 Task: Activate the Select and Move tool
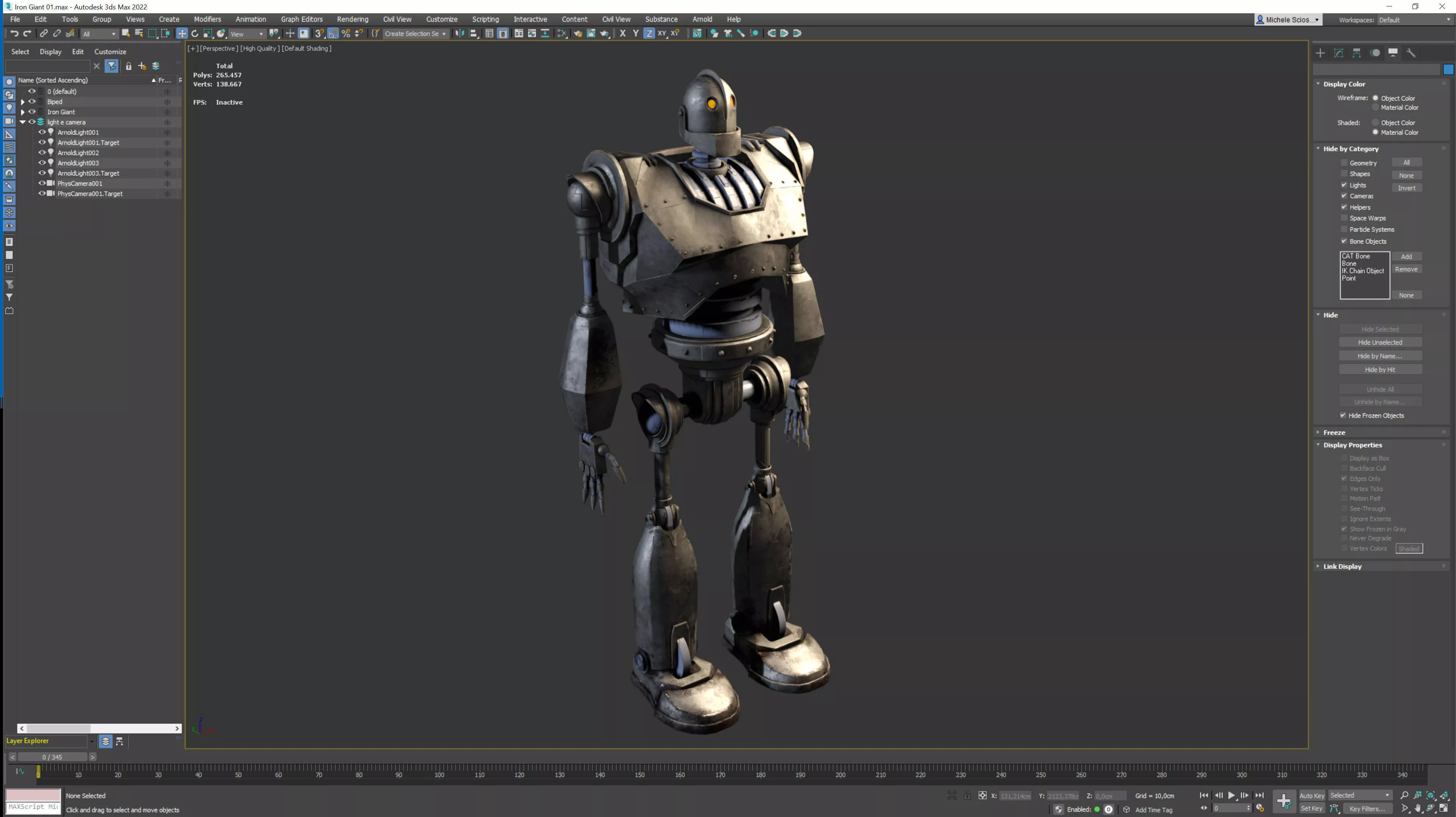[182, 33]
